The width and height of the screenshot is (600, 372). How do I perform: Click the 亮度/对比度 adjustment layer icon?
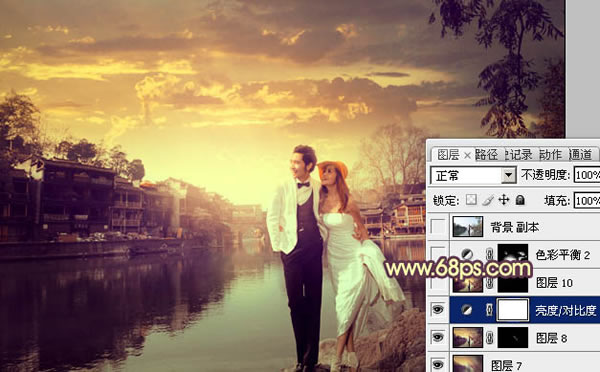tap(466, 310)
